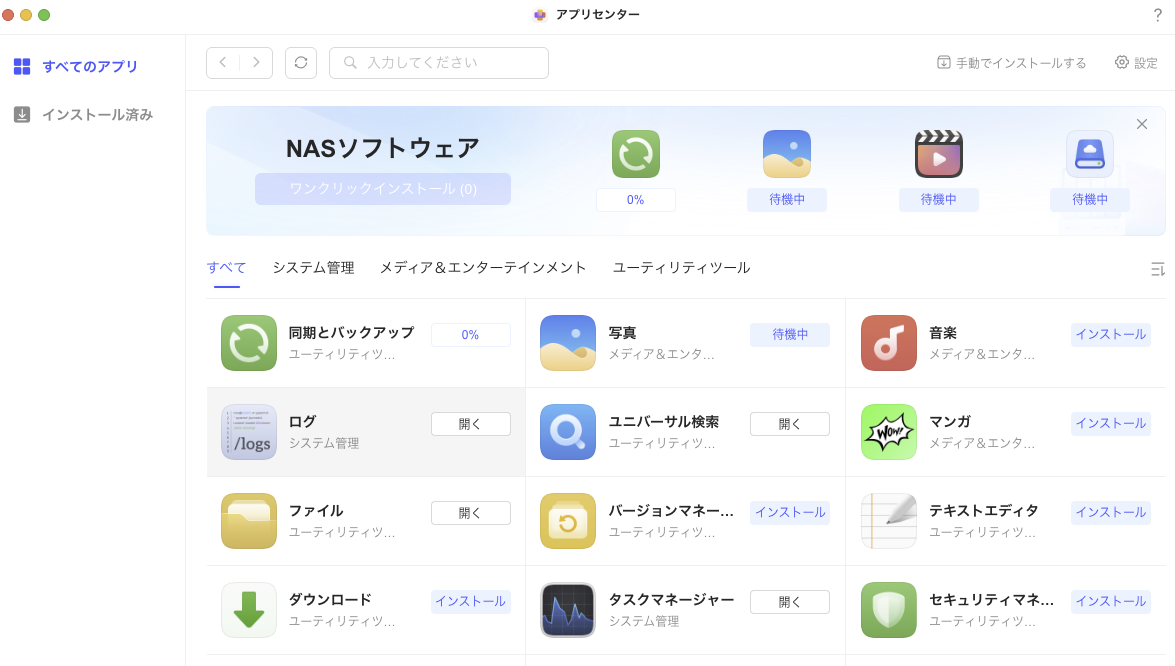Open the sort options icon at right
Screen dimensions: 1175x666
coord(1157,269)
